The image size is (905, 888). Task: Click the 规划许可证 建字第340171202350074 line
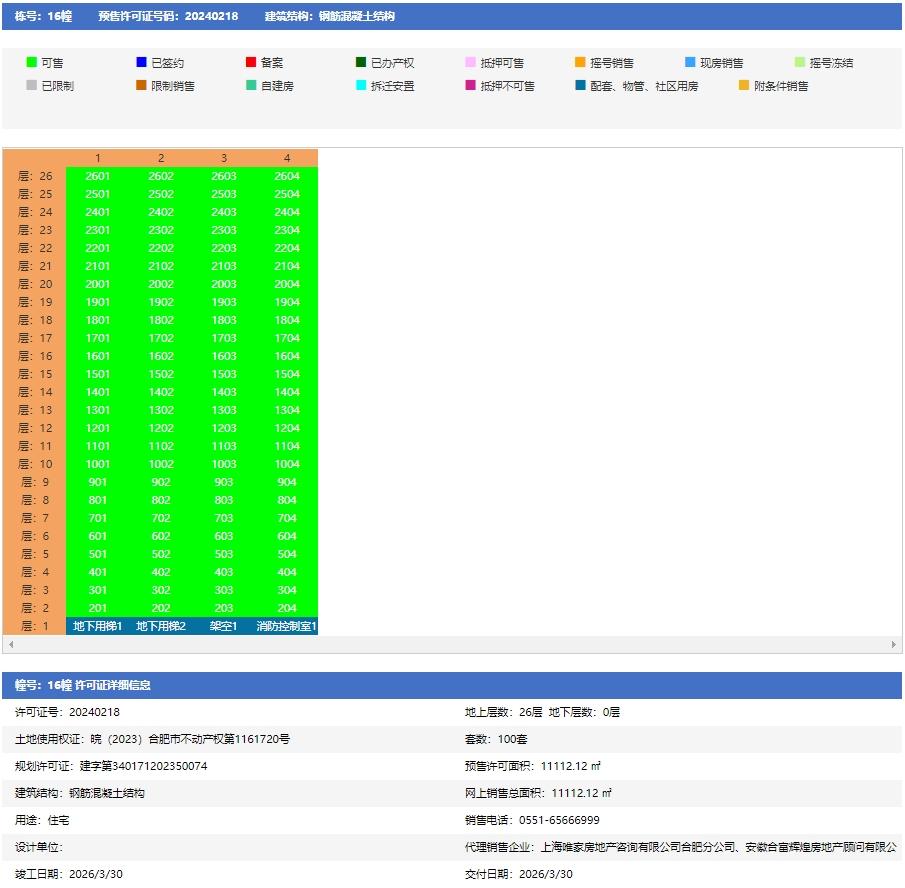(111, 766)
